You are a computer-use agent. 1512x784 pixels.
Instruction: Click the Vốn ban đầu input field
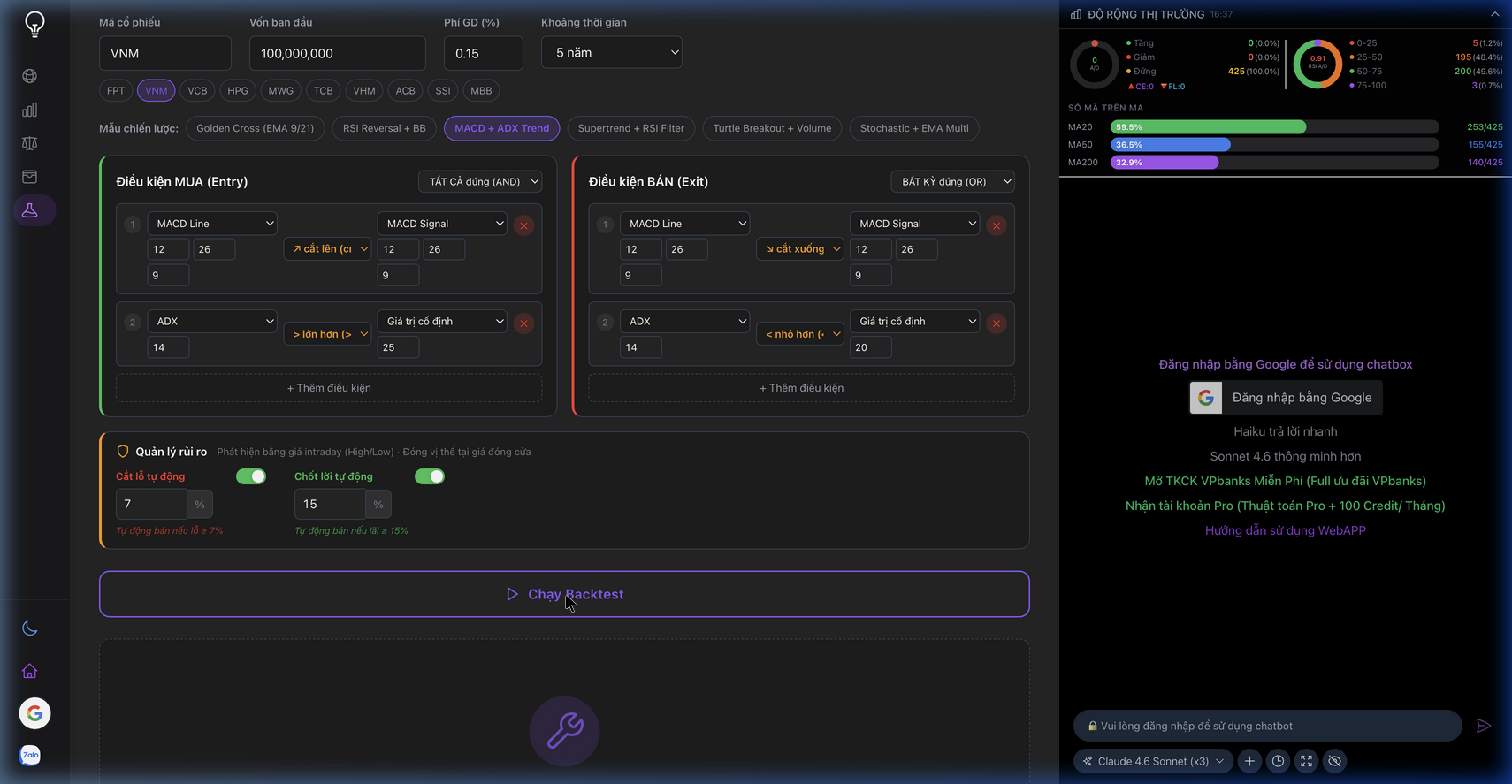tap(338, 53)
